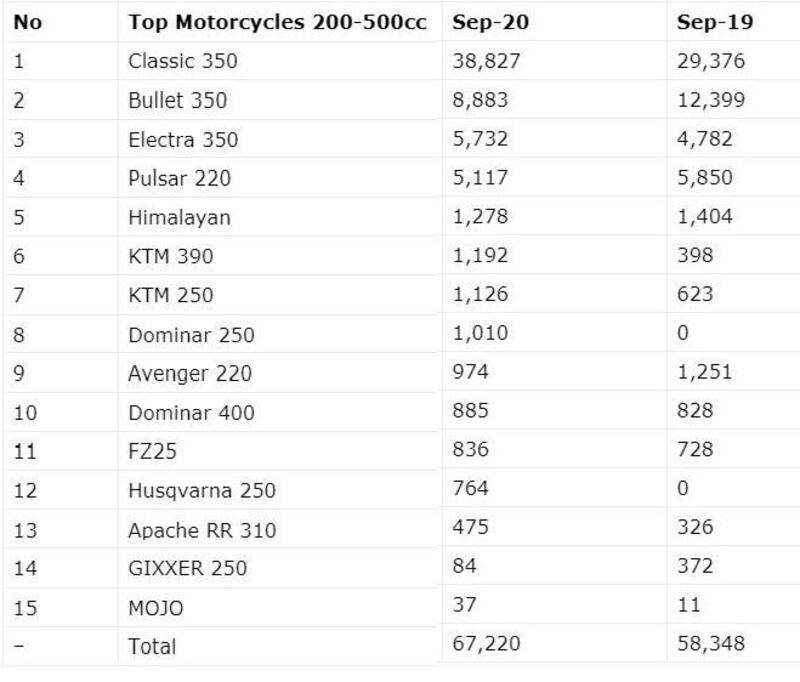Select the Electra 350 row label
Screen dimensions: 800x682
point(183,139)
